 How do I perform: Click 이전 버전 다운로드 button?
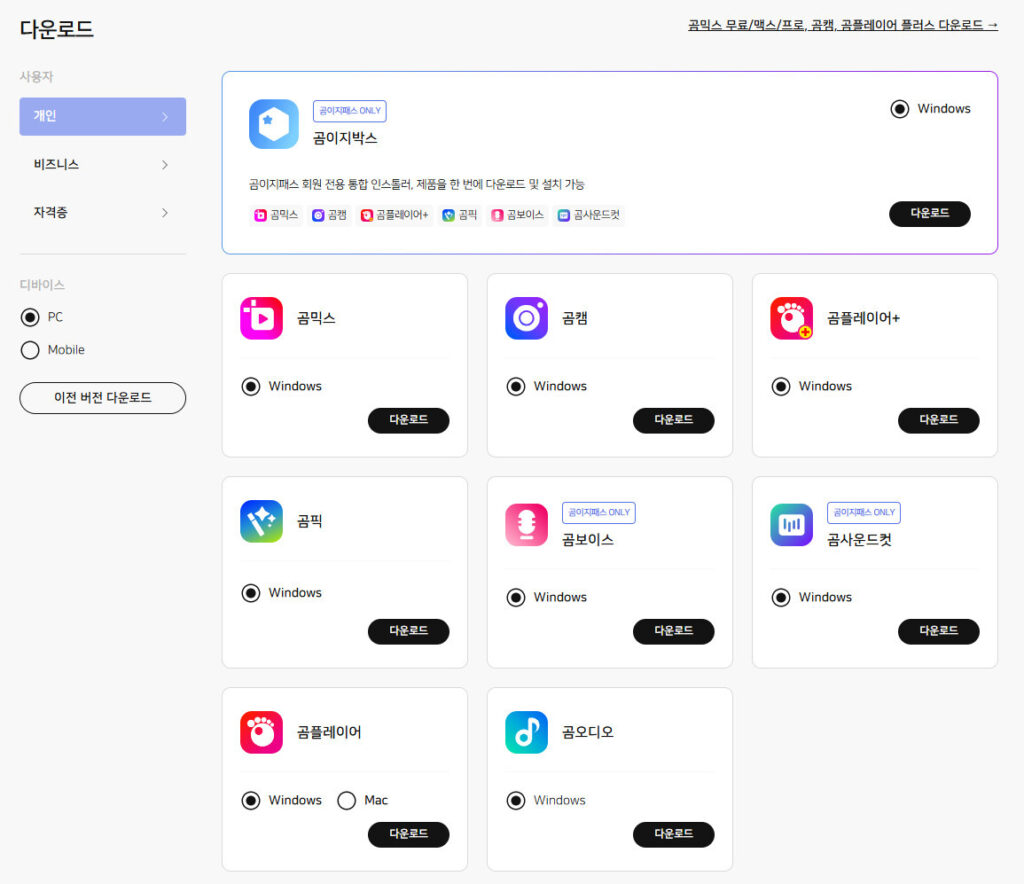tap(102, 398)
